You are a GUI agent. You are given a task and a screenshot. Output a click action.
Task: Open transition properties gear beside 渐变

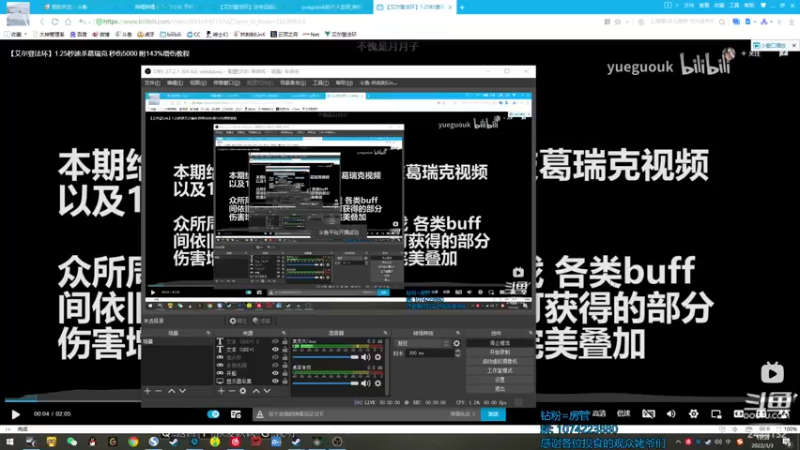(457, 343)
